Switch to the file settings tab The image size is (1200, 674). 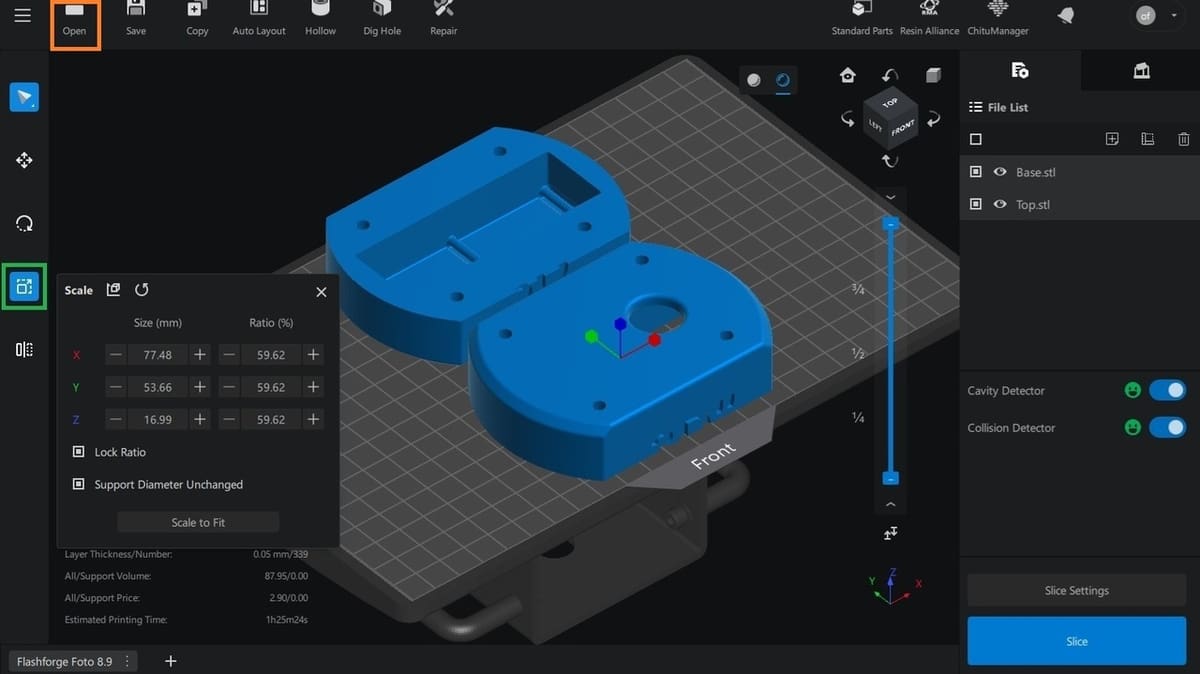(1020, 70)
